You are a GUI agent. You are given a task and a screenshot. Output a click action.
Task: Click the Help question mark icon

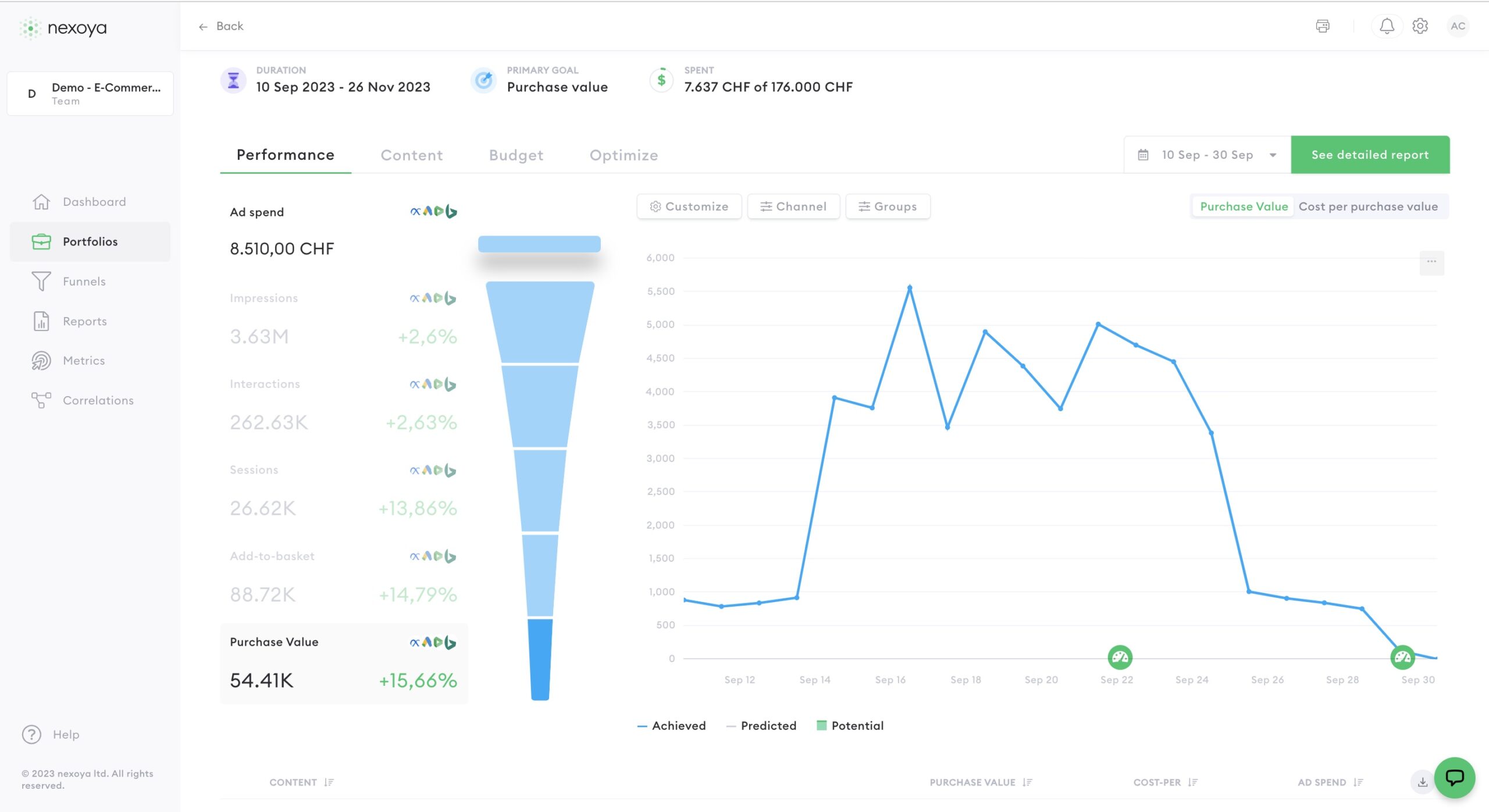[31, 735]
